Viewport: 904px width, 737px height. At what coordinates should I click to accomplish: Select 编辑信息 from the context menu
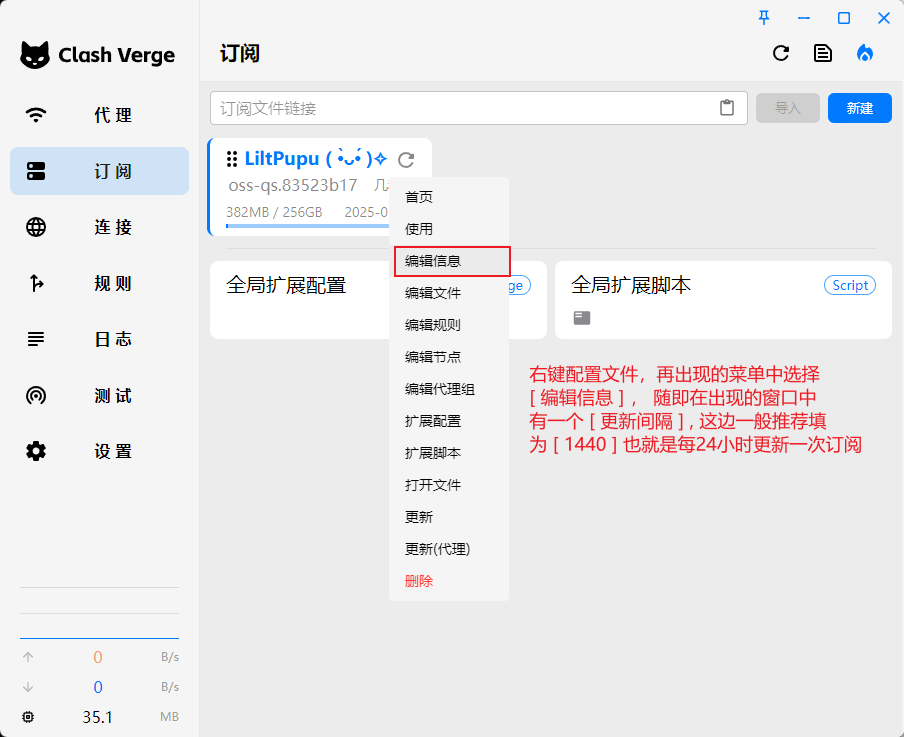coord(433,261)
